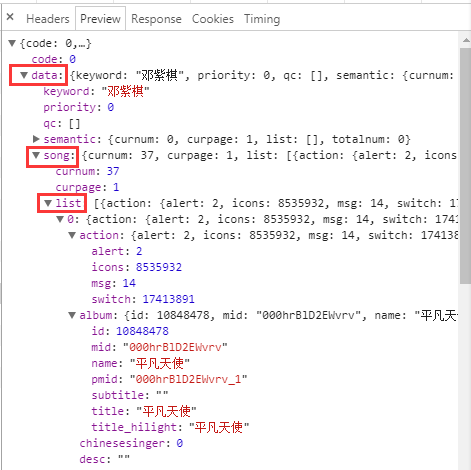471x470 pixels.
Task: Select the 'priority: 0' row
Action: [79, 107]
